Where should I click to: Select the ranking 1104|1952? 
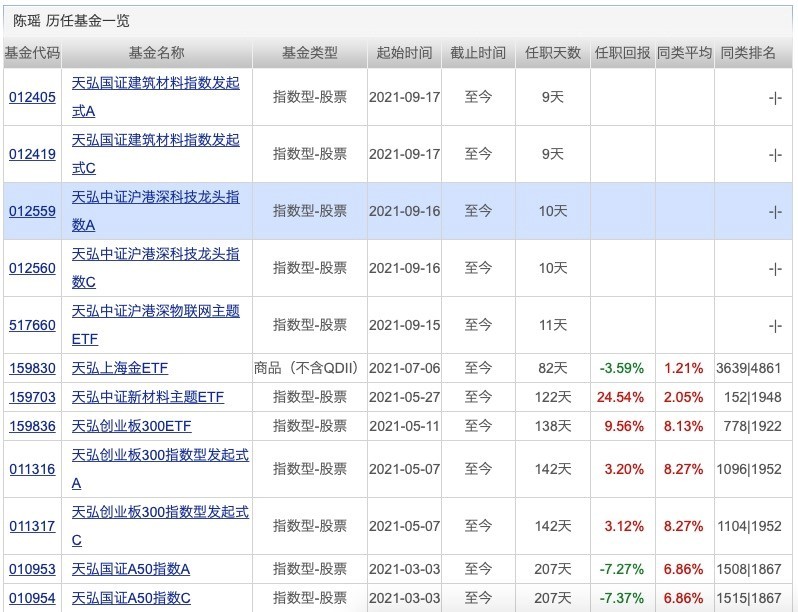(749, 526)
